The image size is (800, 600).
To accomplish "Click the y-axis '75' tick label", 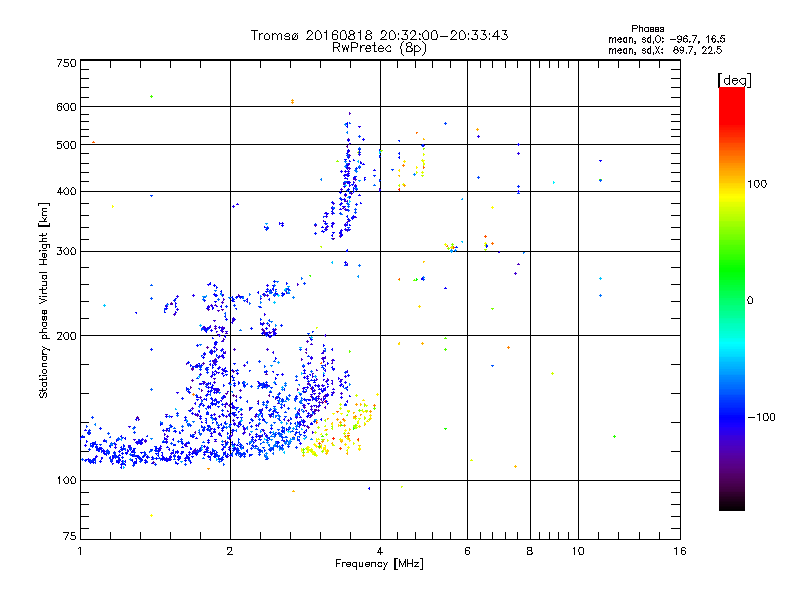I will (70, 536).
